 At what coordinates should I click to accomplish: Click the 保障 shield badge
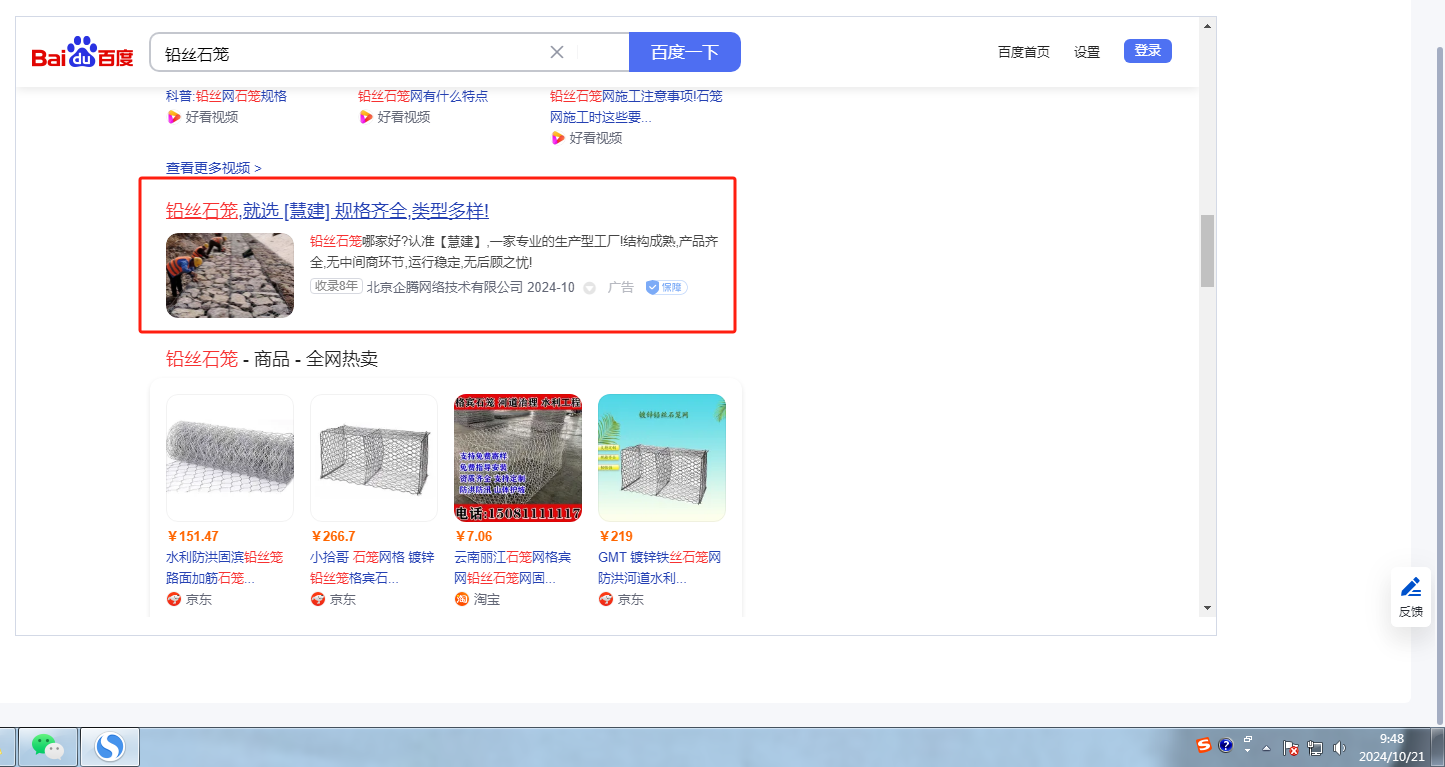[666, 287]
